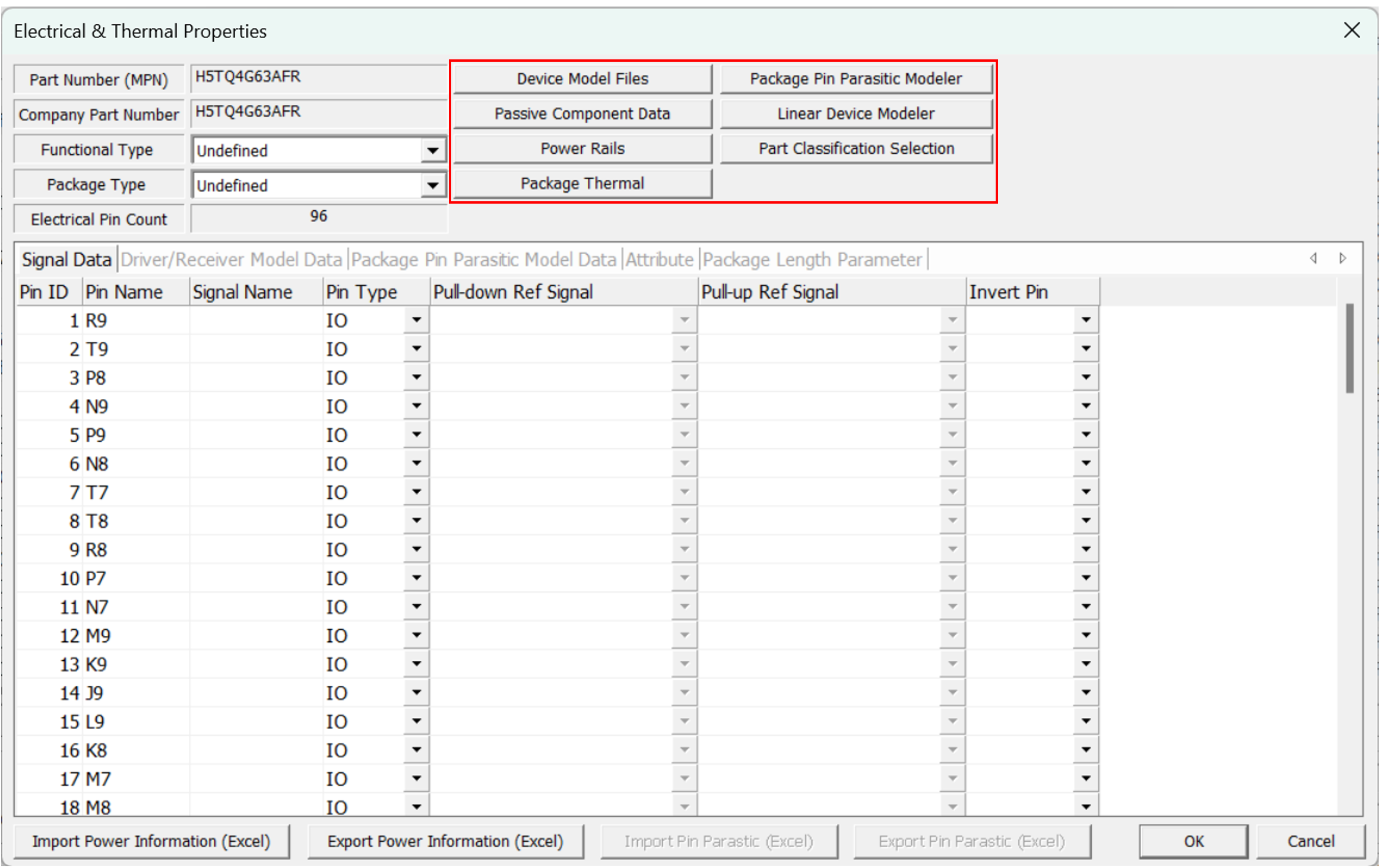Viewport: 1381px width, 868px height.
Task: Expand the Package Type combo box
Action: [x=433, y=185]
